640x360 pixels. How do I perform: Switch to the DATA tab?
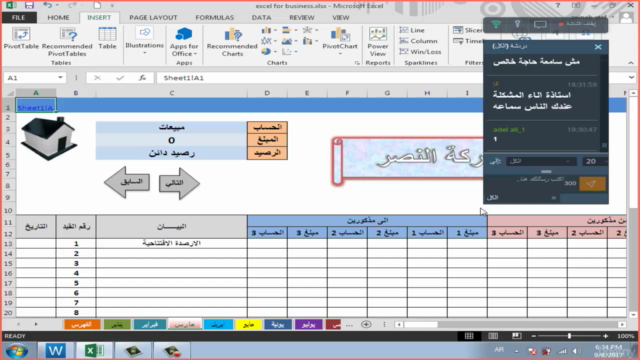tap(261, 18)
